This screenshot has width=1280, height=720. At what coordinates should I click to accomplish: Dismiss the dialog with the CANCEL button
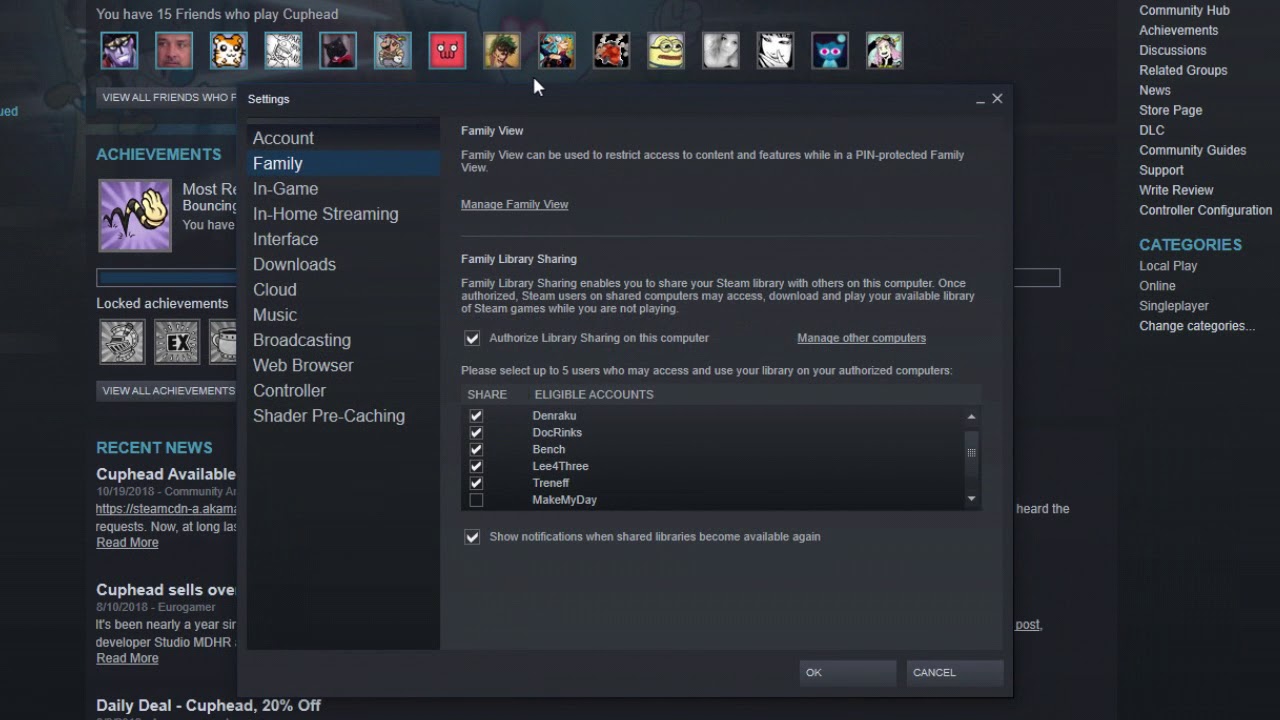[x=955, y=673]
